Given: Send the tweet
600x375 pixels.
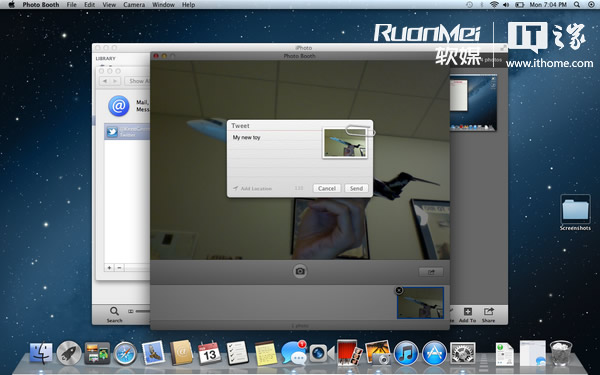Looking at the screenshot, I should click(356, 188).
